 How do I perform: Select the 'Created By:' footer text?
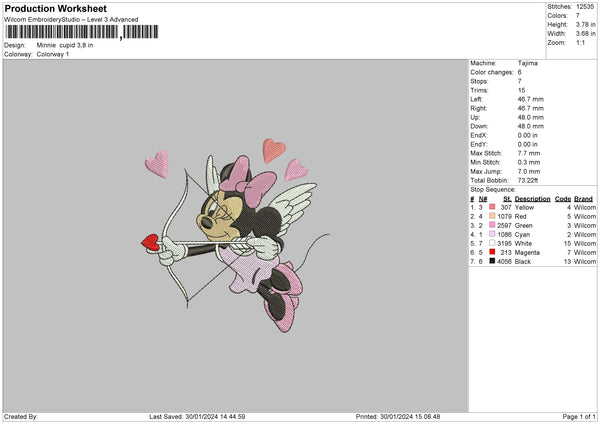pyautogui.click(x=21, y=416)
